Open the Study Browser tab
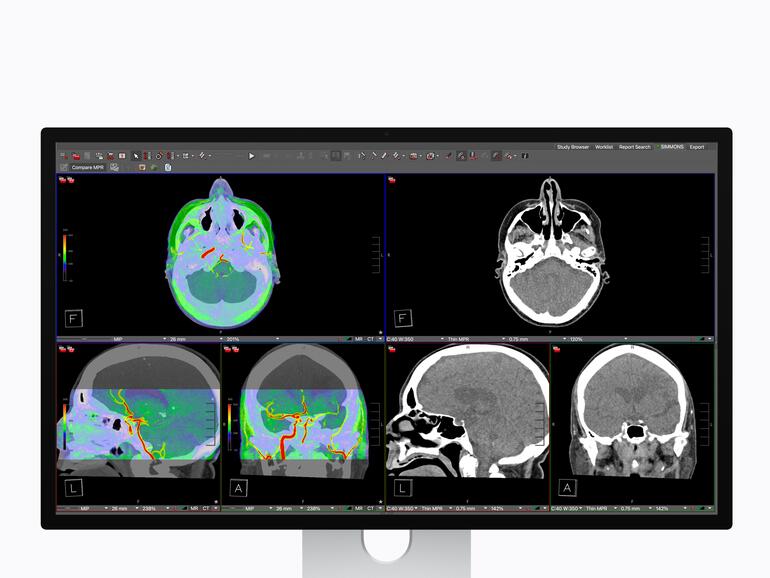This screenshot has width=770, height=578. tap(573, 147)
